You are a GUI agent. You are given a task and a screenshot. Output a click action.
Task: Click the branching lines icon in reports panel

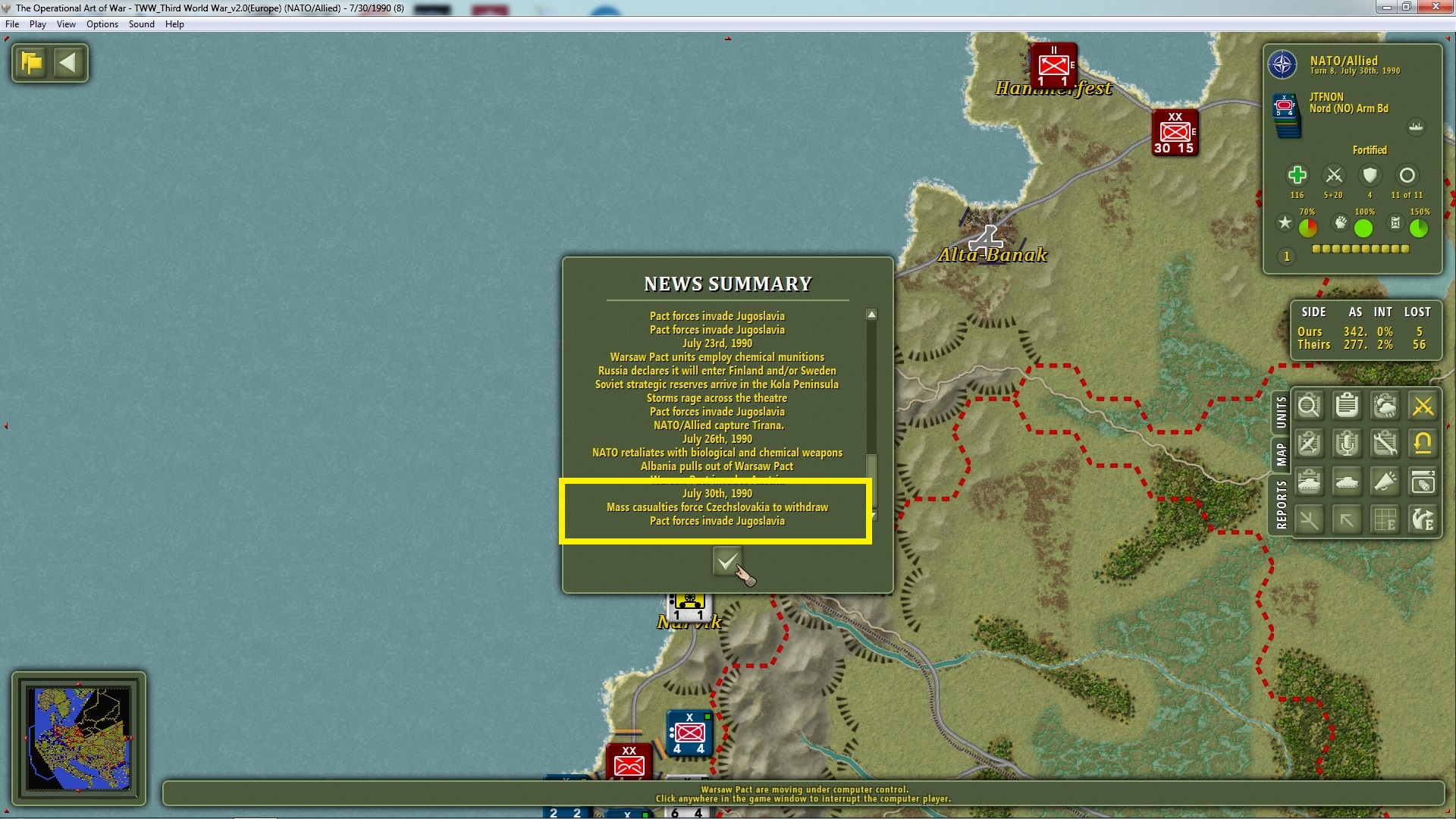tap(1309, 519)
